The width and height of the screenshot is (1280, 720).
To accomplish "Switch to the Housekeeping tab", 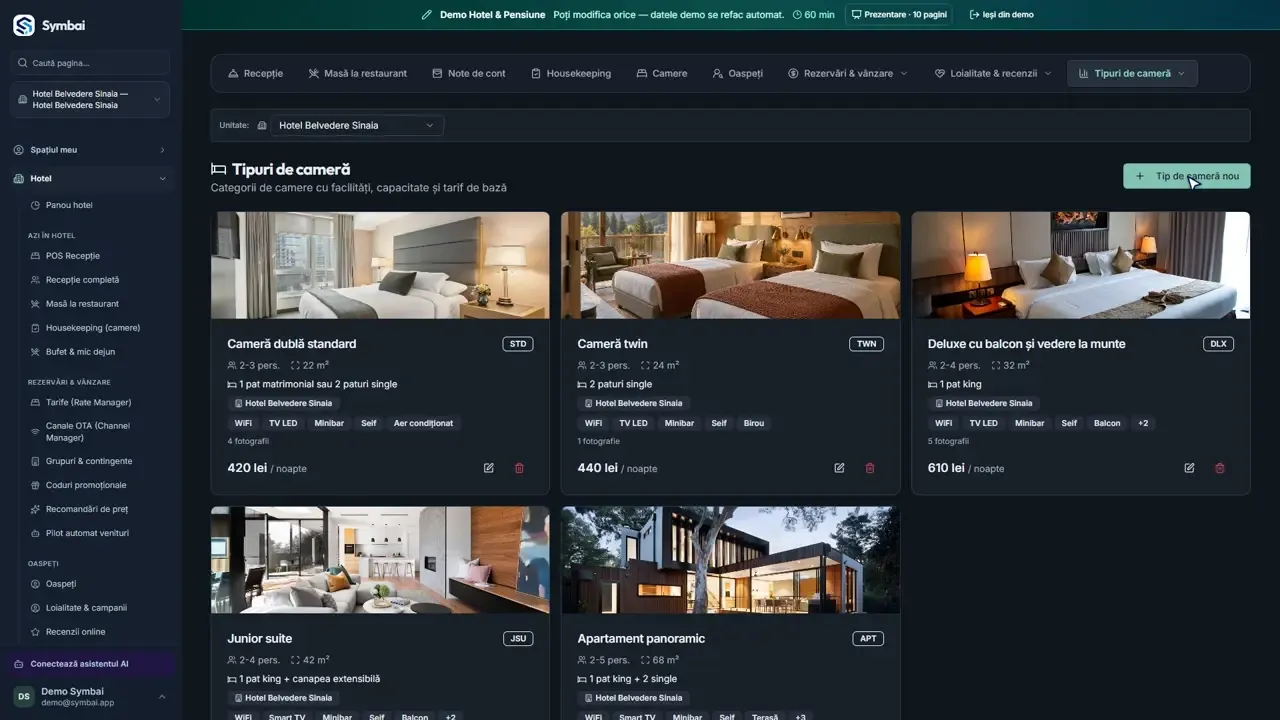I will pyautogui.click(x=570, y=74).
